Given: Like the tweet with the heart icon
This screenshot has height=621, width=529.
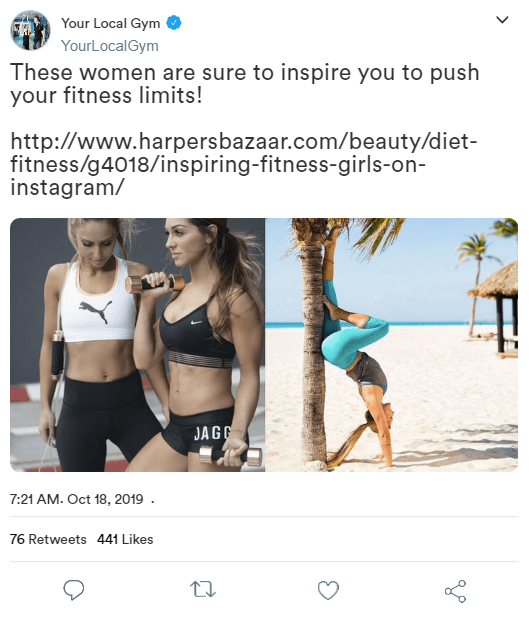Looking at the screenshot, I should tap(329, 590).
